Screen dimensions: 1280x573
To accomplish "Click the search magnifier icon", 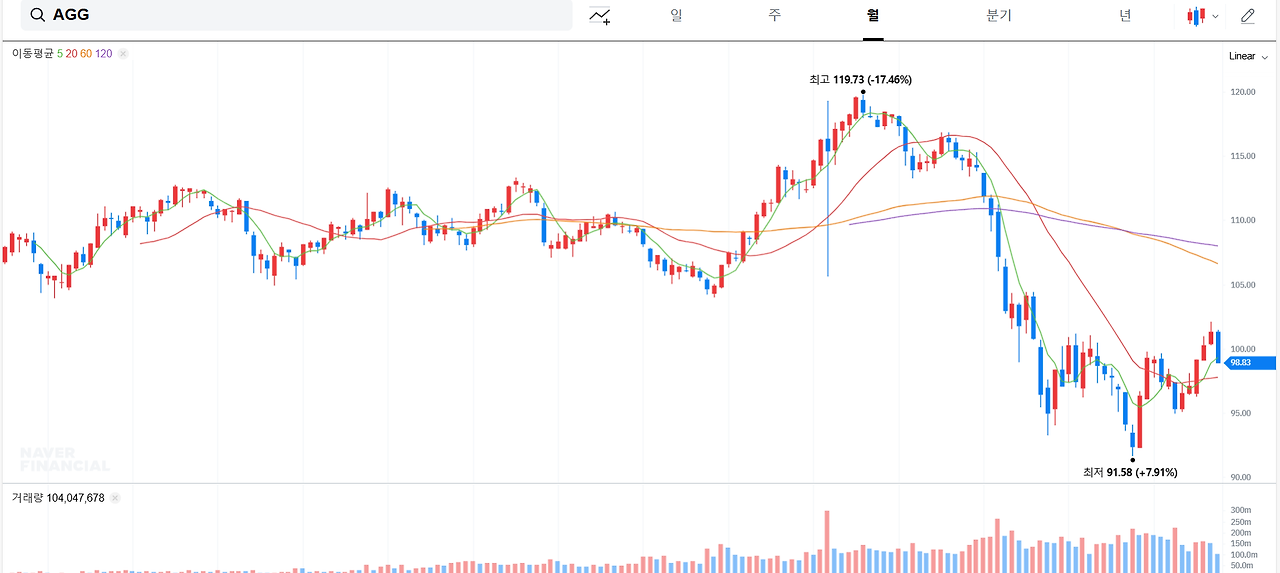I will [x=37, y=15].
